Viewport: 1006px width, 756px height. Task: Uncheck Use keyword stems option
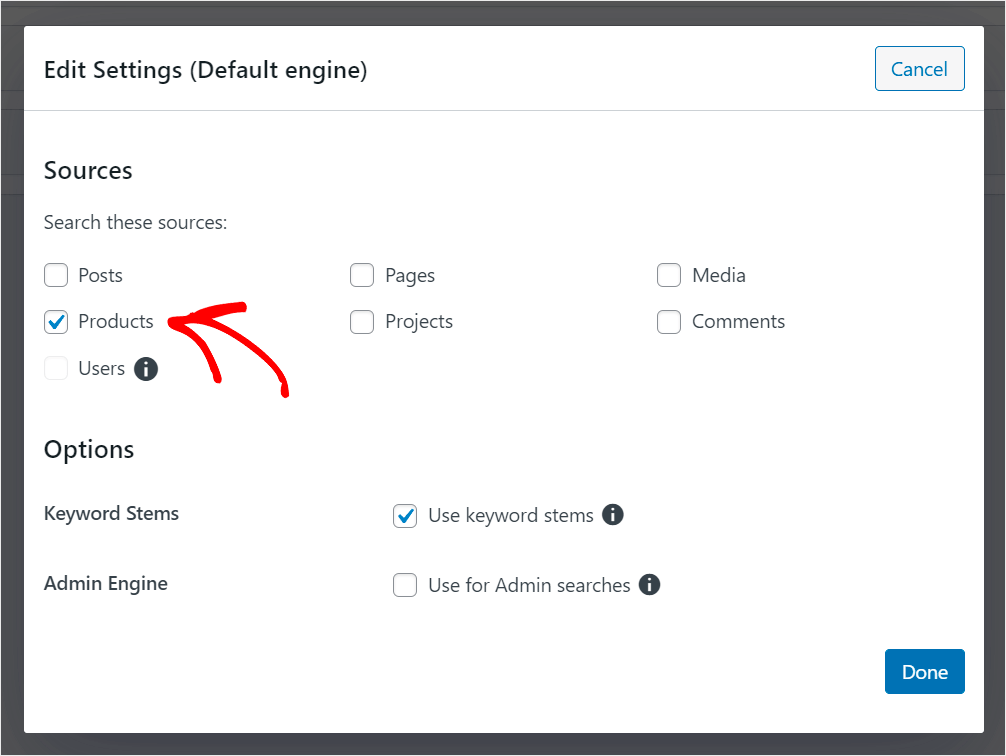pos(405,515)
